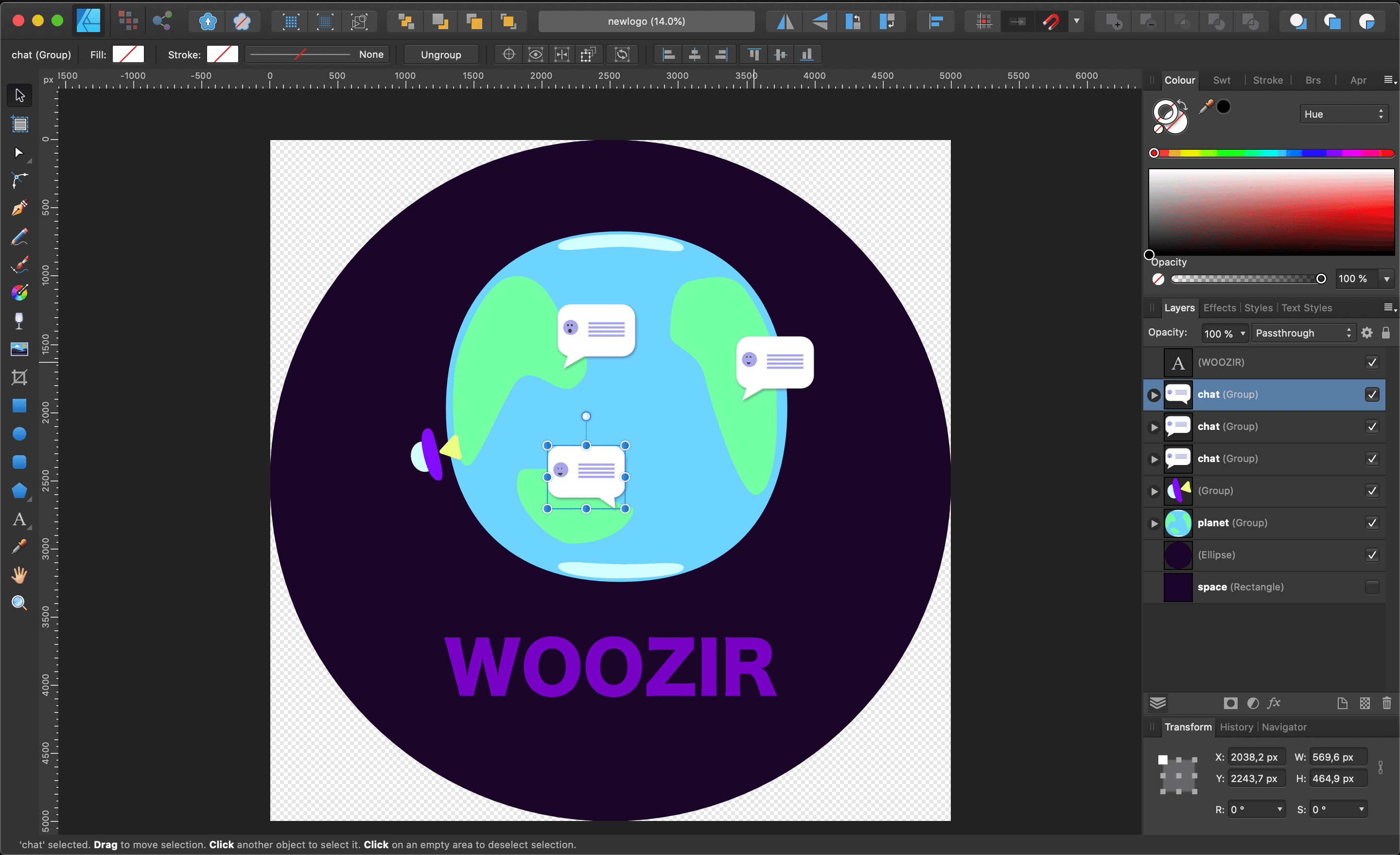
Task: Click the Add Layer page icon
Action: point(1342,703)
